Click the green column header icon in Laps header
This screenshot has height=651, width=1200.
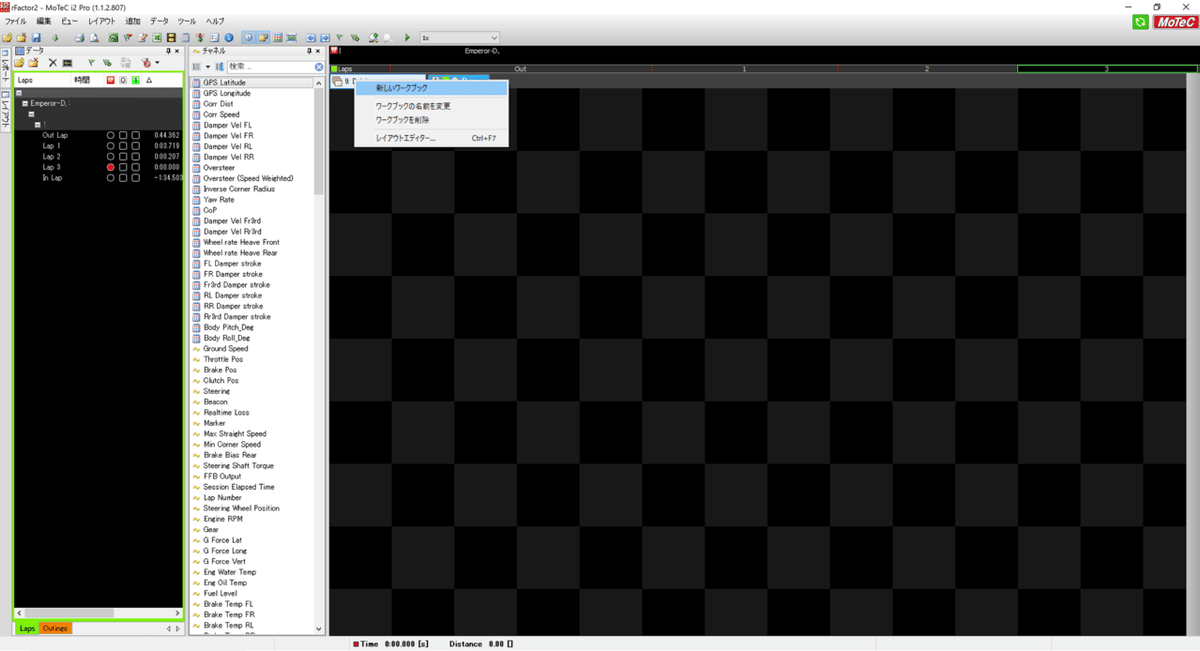tap(136, 79)
